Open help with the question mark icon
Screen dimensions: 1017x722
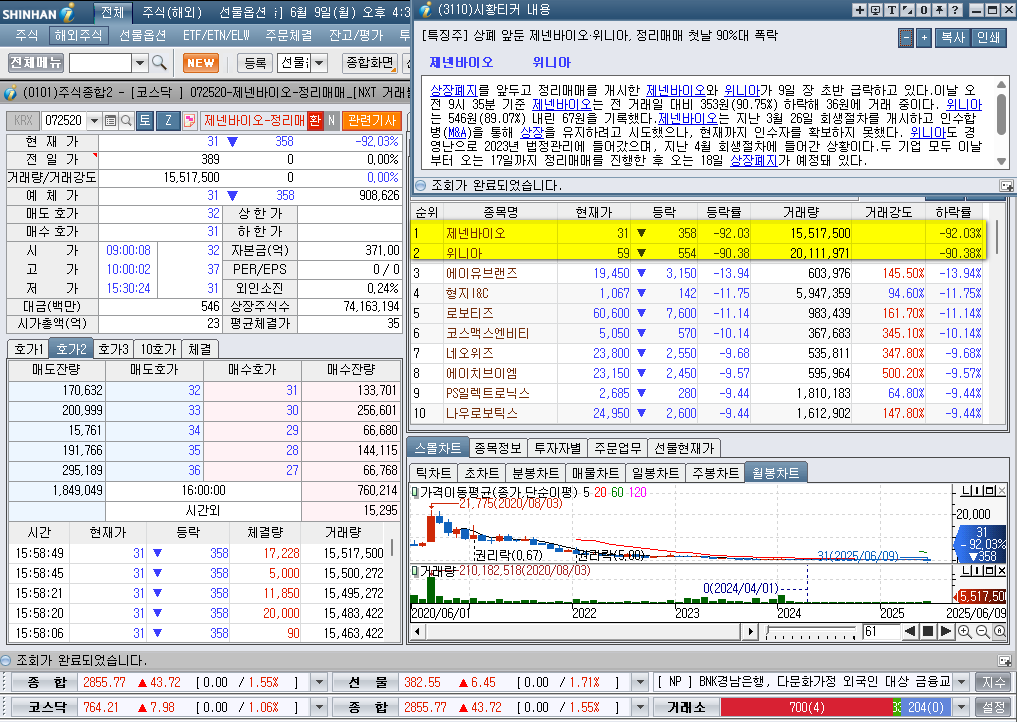click(x=955, y=10)
